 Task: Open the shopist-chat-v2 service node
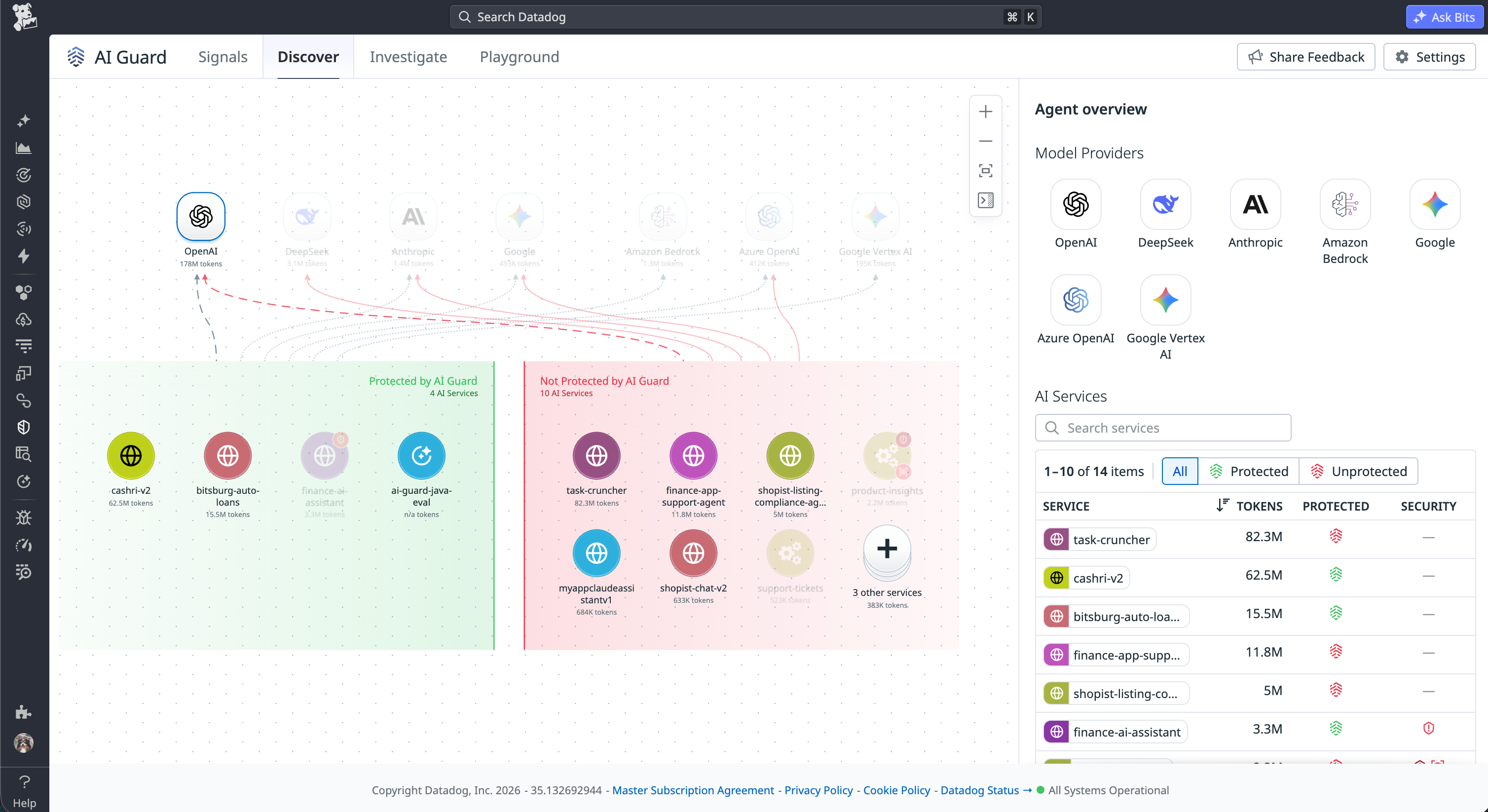(693, 554)
